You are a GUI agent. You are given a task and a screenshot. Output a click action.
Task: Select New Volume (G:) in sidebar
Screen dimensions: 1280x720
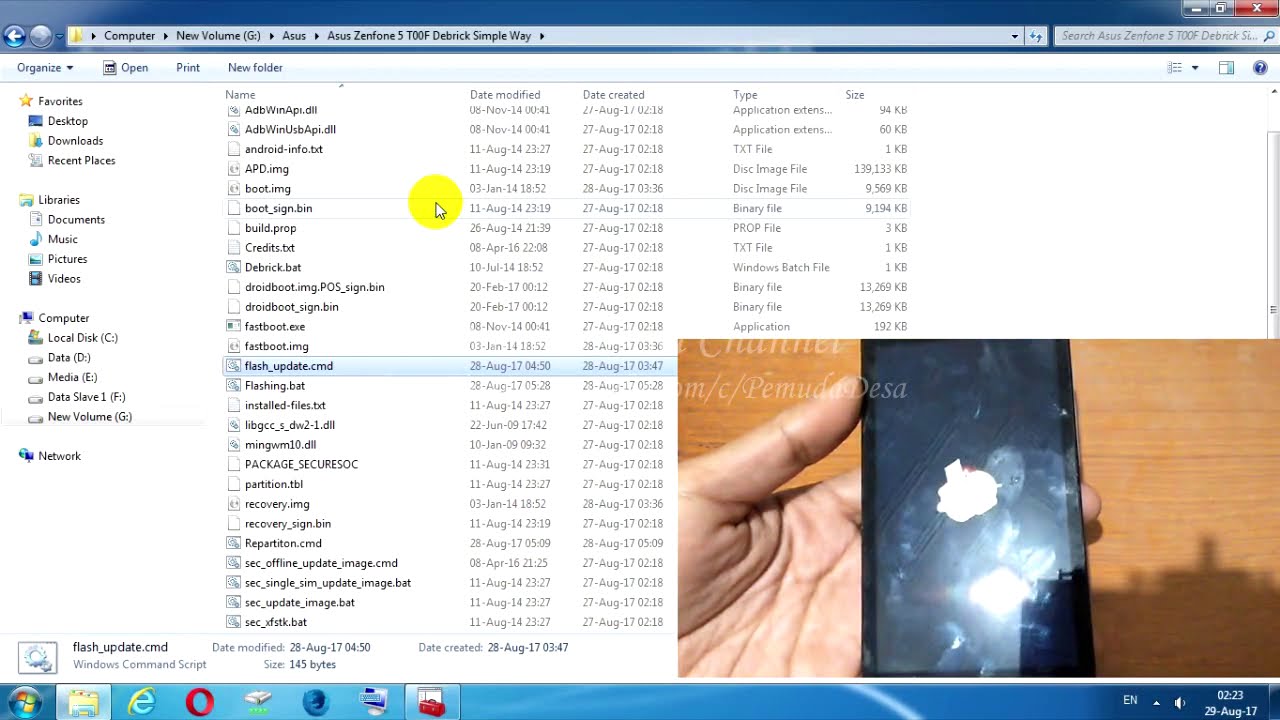coord(89,417)
